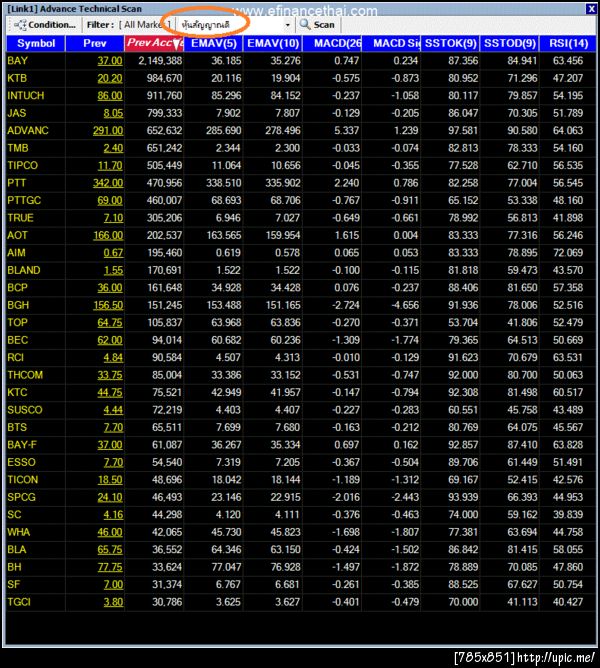Close the Advance Technical Scan window
This screenshot has height=668, width=600.
point(591,9)
